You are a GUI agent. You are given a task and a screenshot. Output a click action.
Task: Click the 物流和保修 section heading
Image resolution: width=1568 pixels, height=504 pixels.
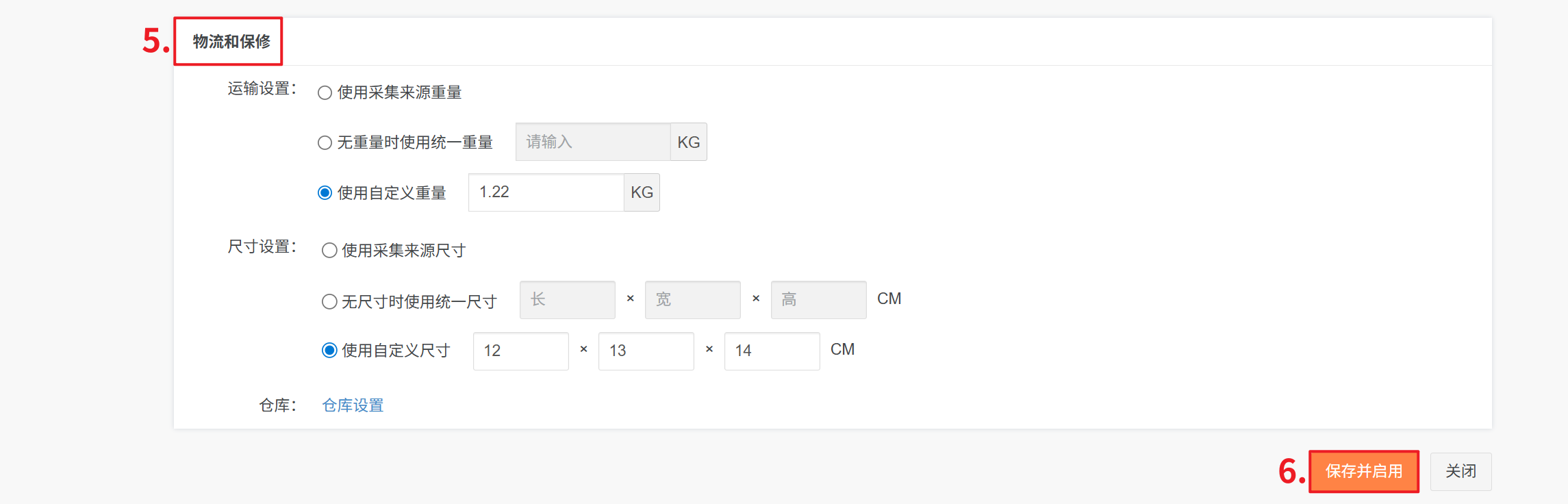(231, 42)
